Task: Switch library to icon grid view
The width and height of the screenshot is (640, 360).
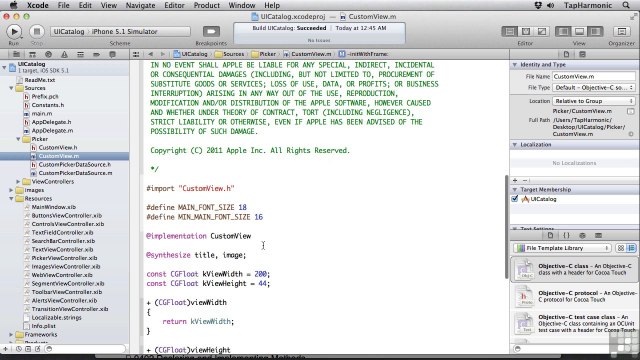Action: [621, 248]
